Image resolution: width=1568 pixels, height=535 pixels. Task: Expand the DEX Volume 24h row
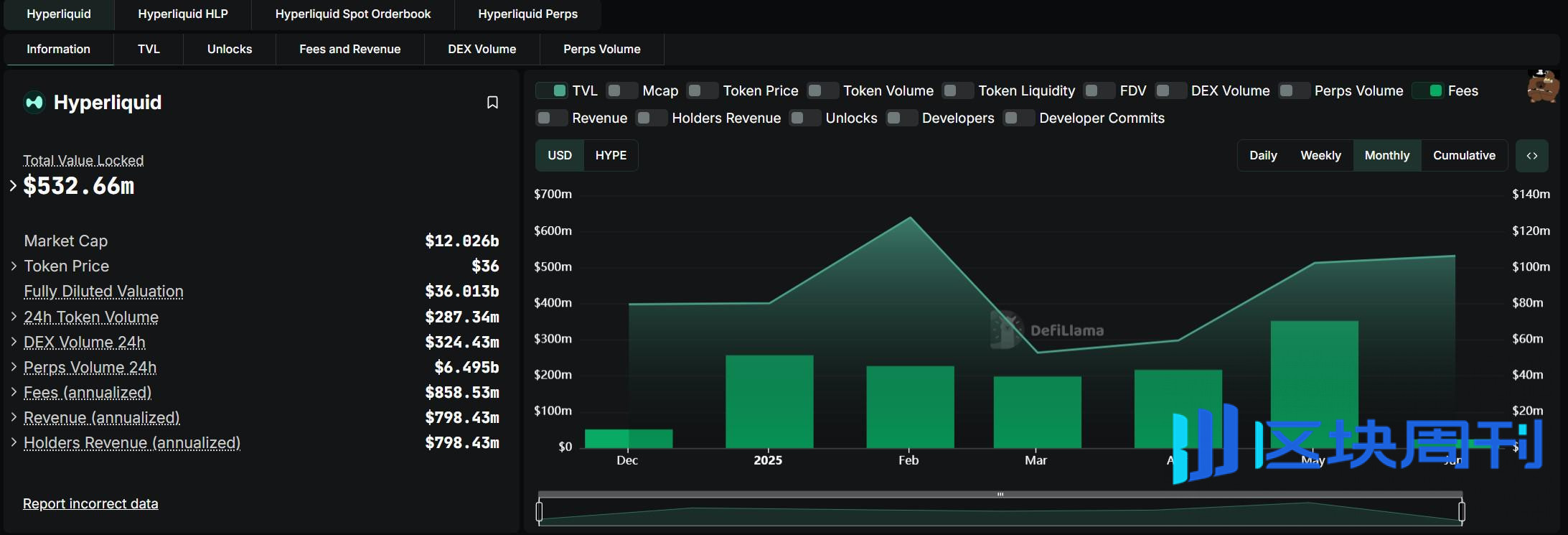click(x=14, y=341)
